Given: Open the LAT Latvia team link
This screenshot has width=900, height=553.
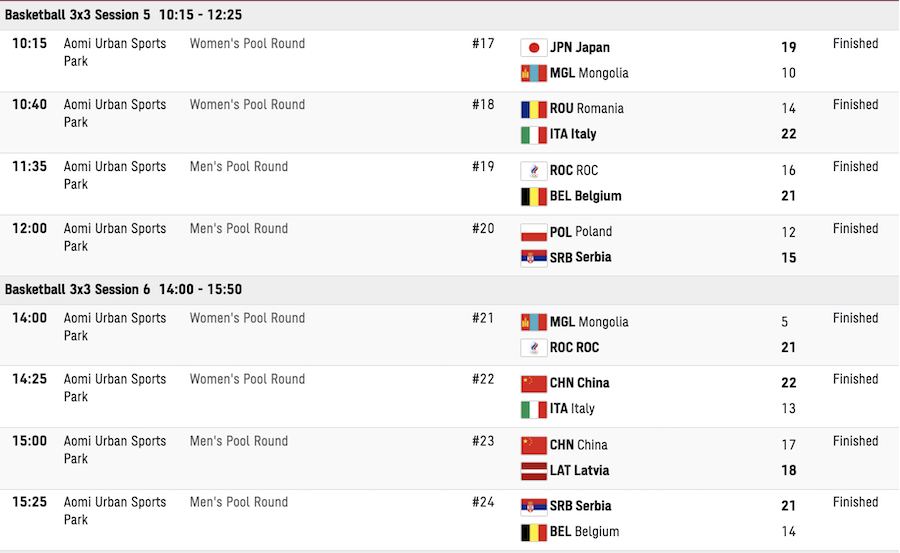Looking at the screenshot, I should [x=579, y=471].
